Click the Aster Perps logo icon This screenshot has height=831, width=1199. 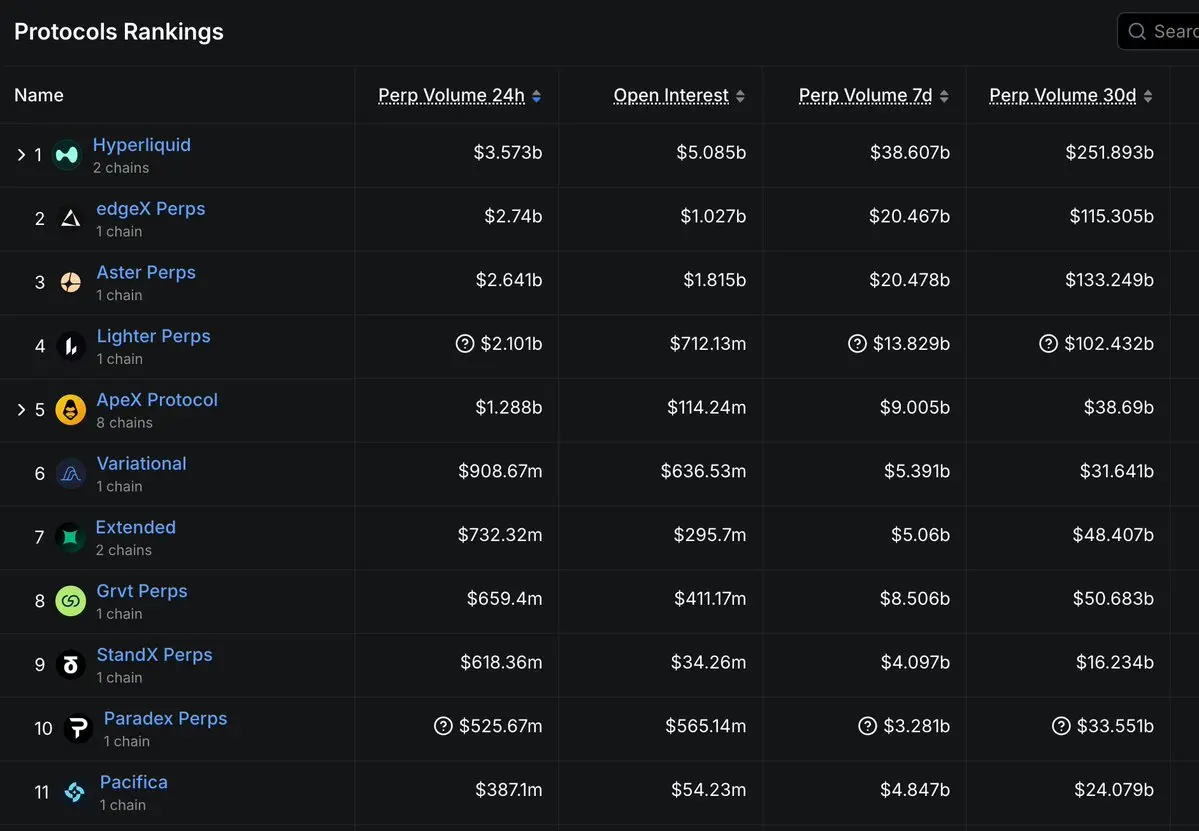point(70,282)
